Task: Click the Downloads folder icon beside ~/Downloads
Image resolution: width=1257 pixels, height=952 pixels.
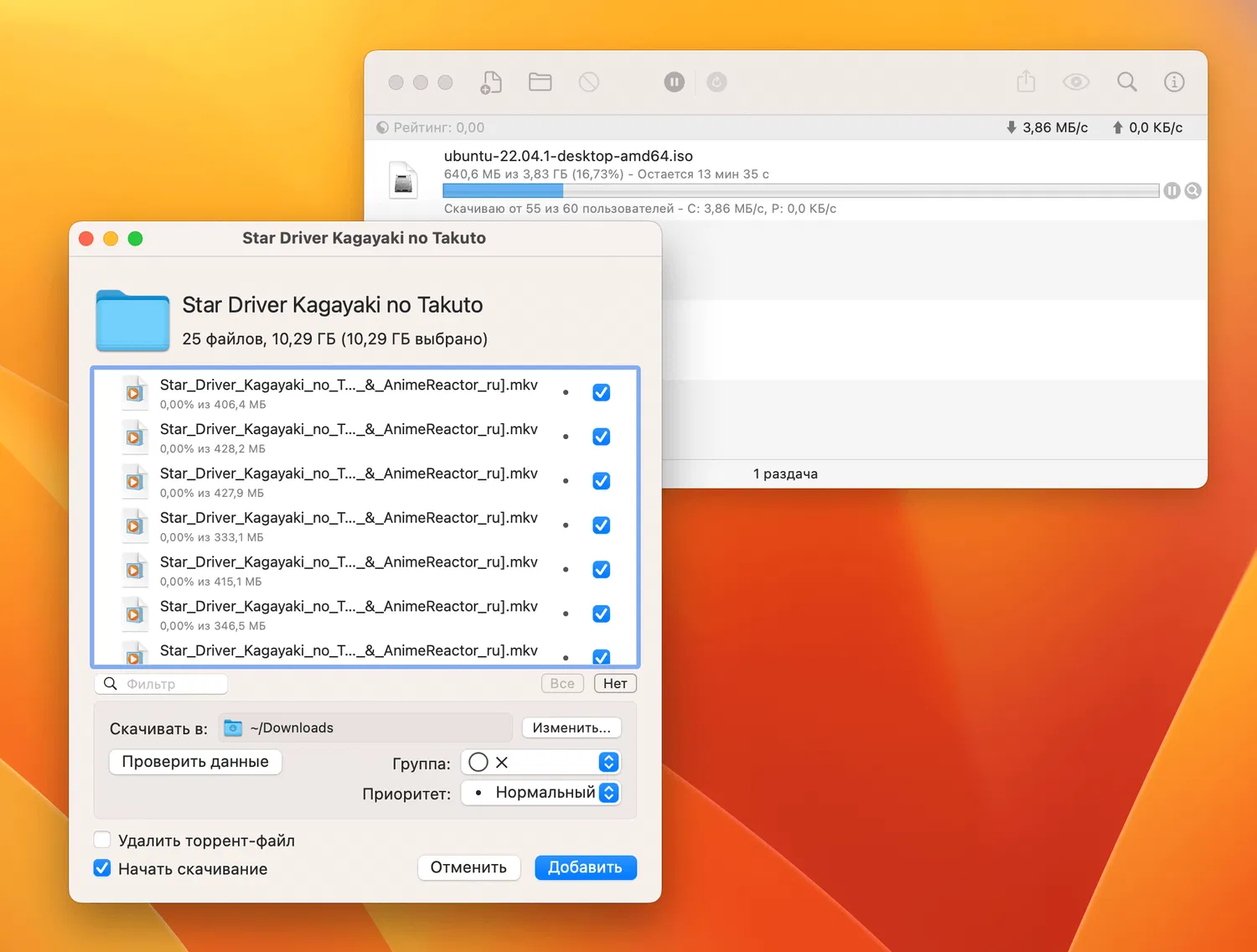Action: pos(233,728)
